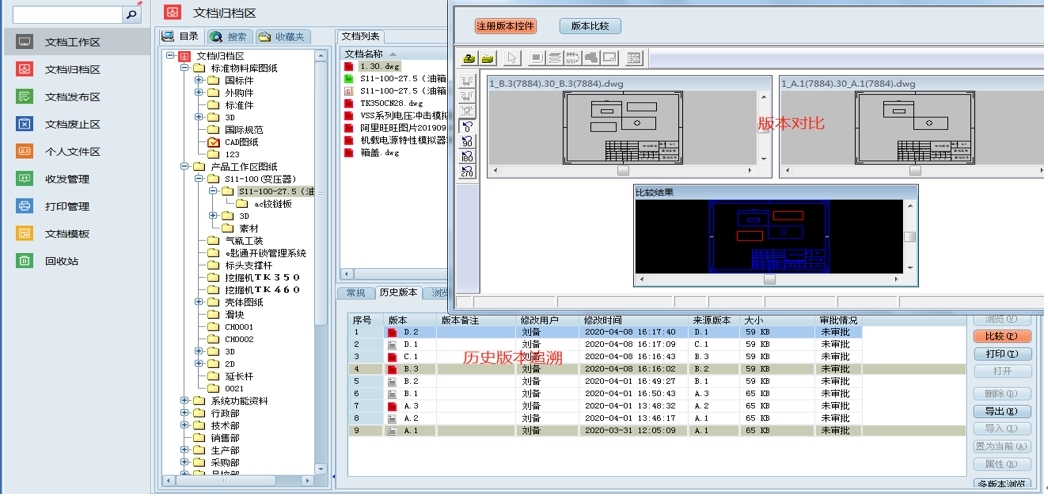The height and width of the screenshot is (499, 1048).
Task: Switch to the 收藏夹 tab
Action: 281,36
